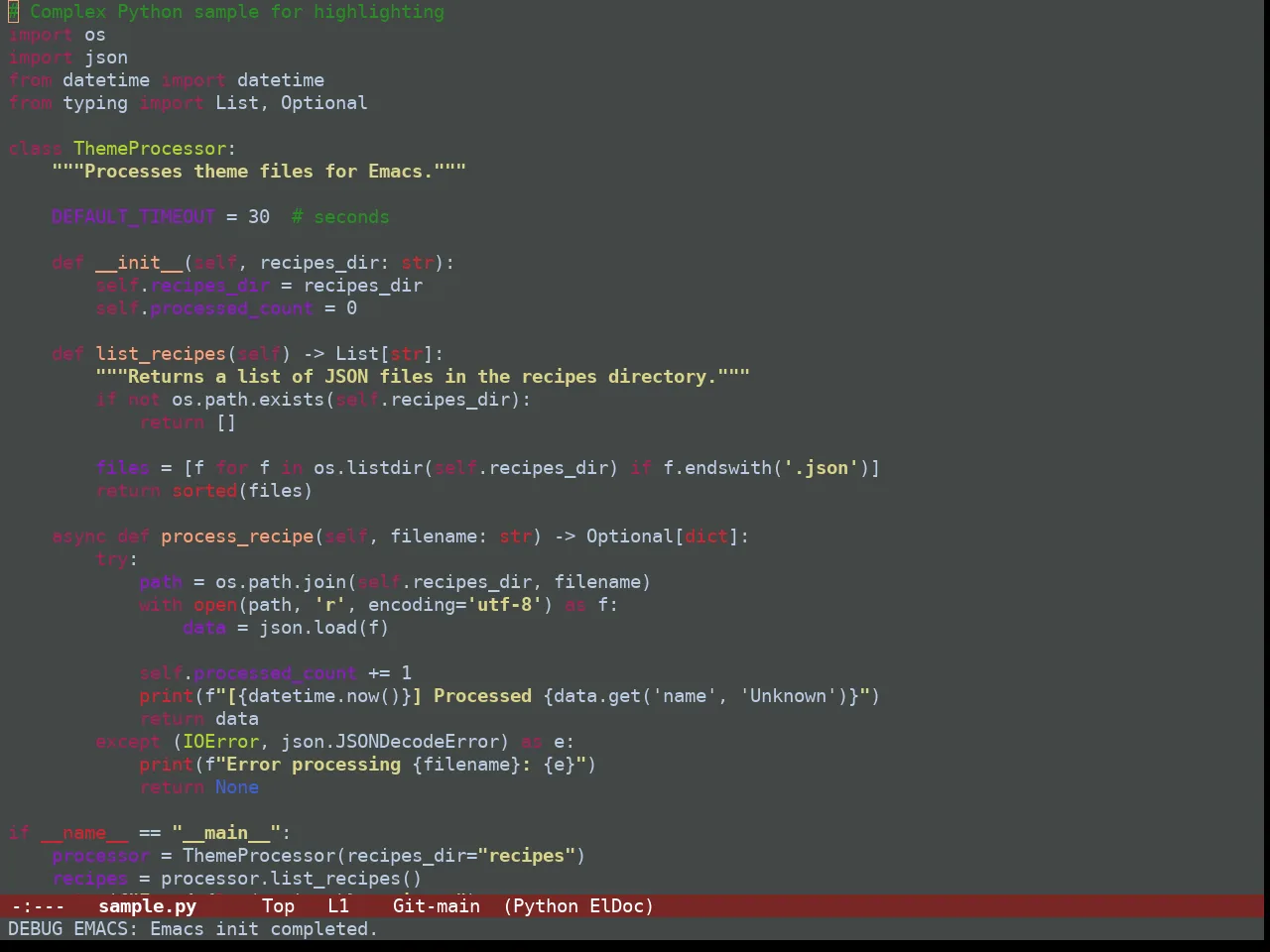Click "os" in the import os line
The width and height of the screenshot is (1270, 952).
(95, 35)
